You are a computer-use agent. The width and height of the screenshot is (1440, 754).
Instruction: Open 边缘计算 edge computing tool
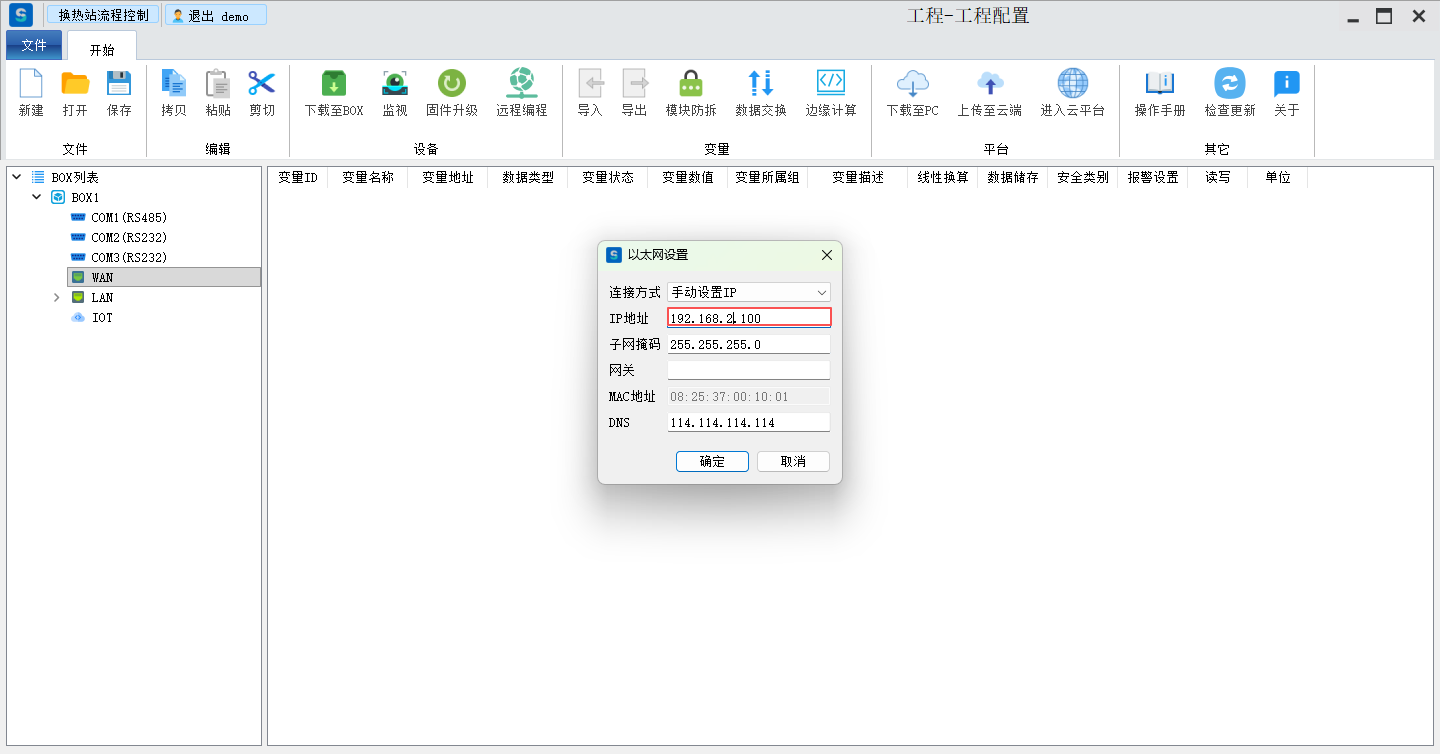point(831,85)
